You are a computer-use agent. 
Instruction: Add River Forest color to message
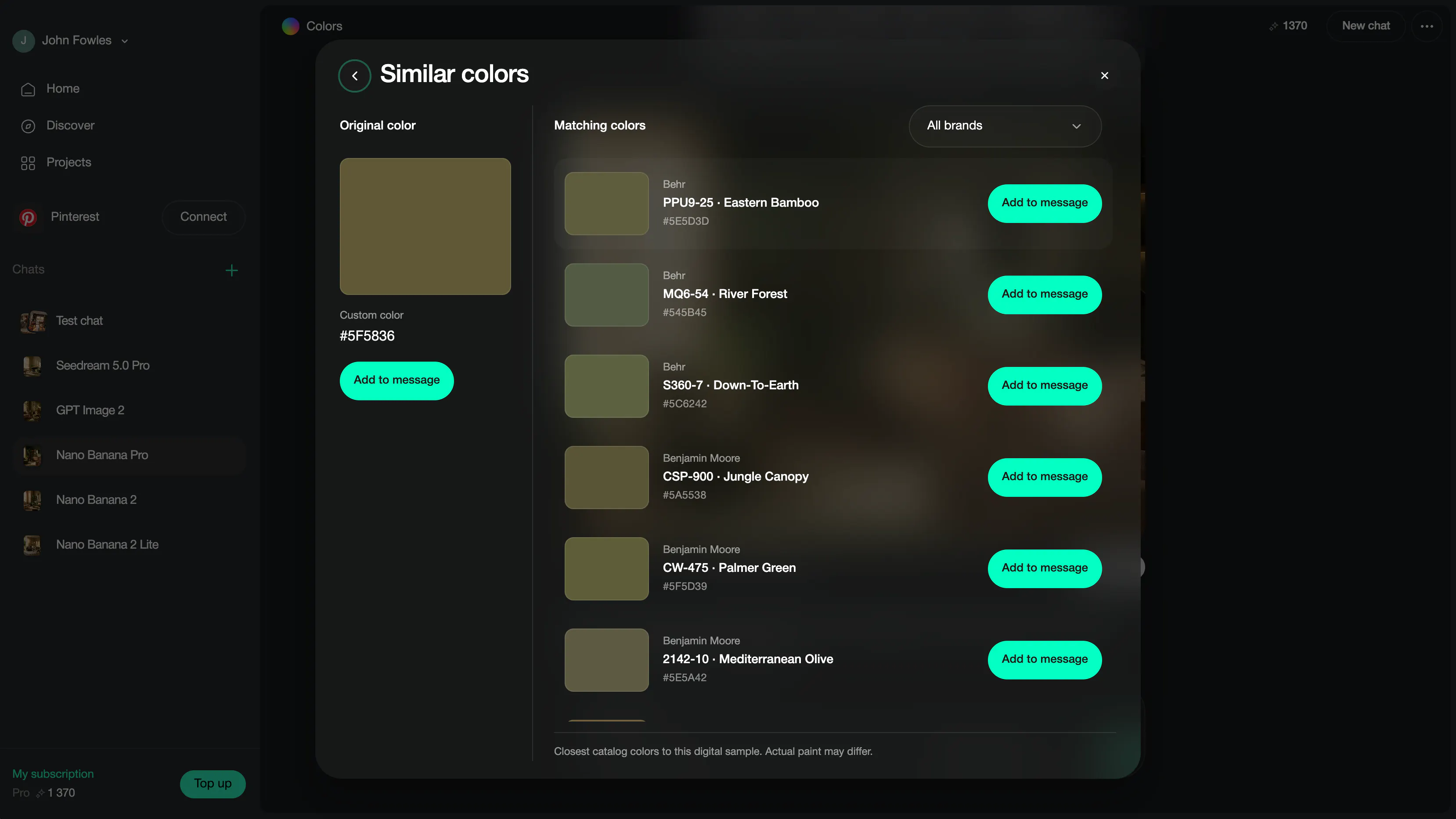pyautogui.click(x=1045, y=294)
